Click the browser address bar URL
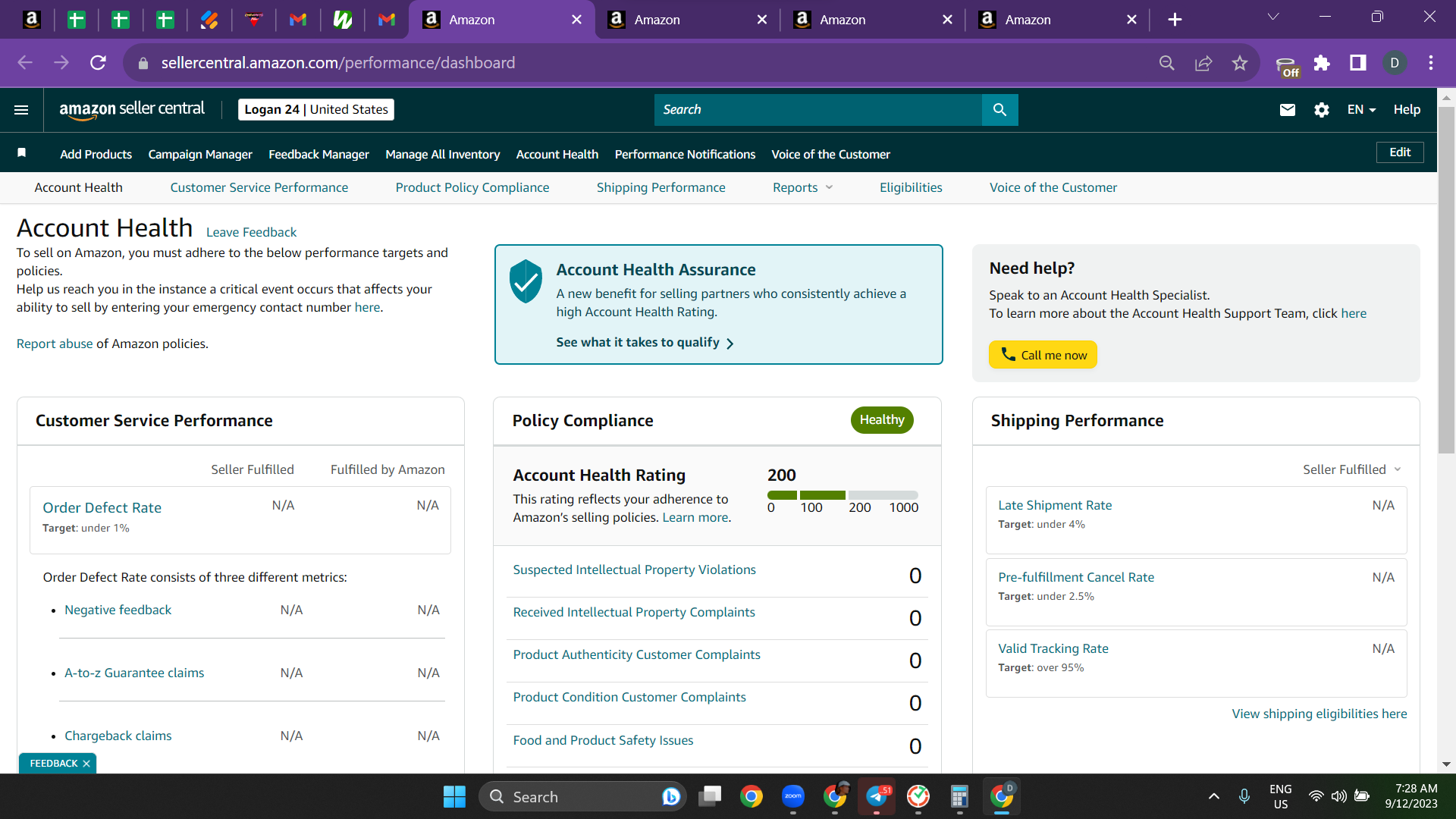The image size is (1456, 819). [x=338, y=63]
